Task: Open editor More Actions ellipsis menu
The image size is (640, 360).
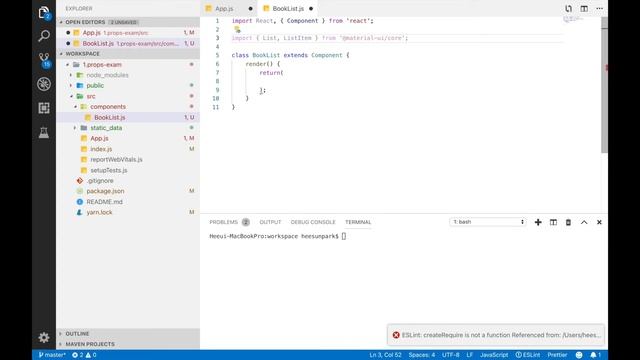Action: pos(599,9)
